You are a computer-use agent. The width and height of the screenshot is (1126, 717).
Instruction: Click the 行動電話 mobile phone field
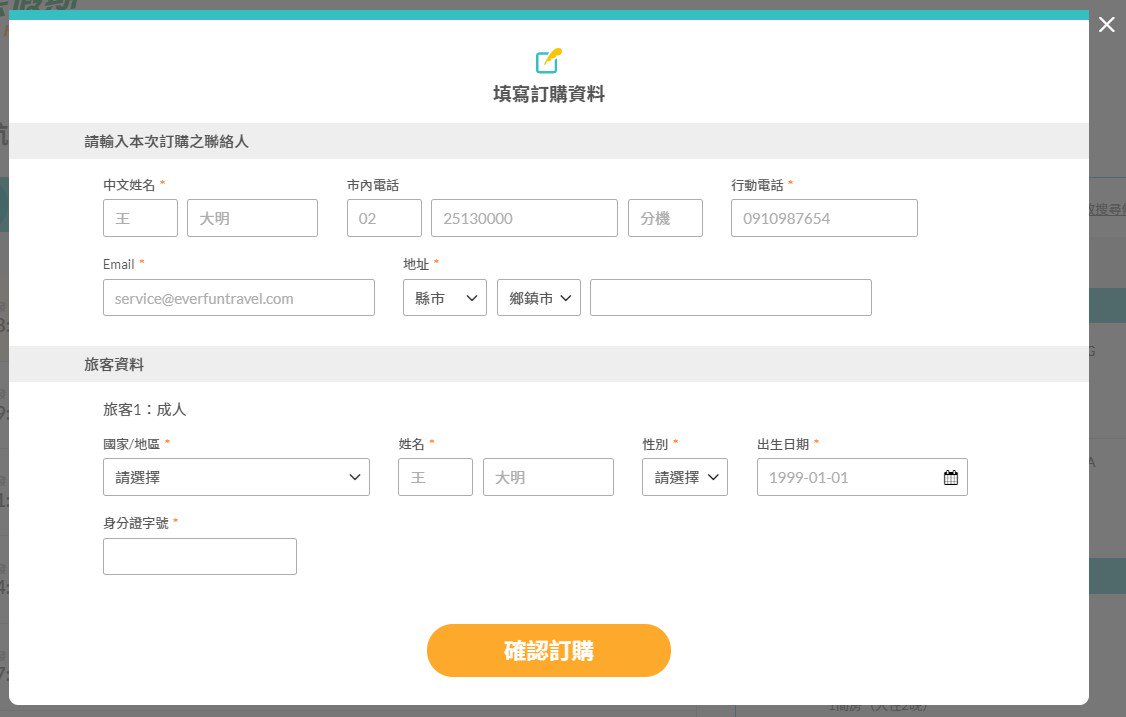click(x=824, y=218)
